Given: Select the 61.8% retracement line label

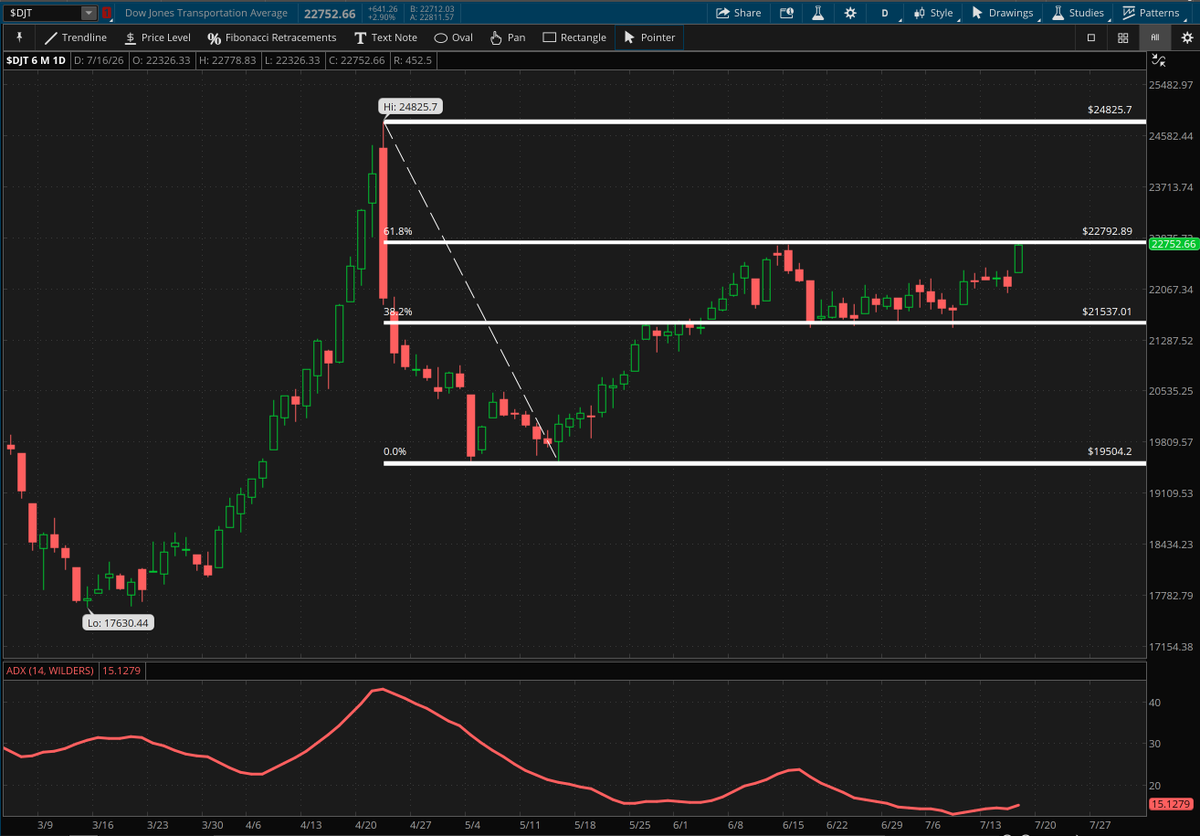Looking at the screenshot, I should (397, 231).
